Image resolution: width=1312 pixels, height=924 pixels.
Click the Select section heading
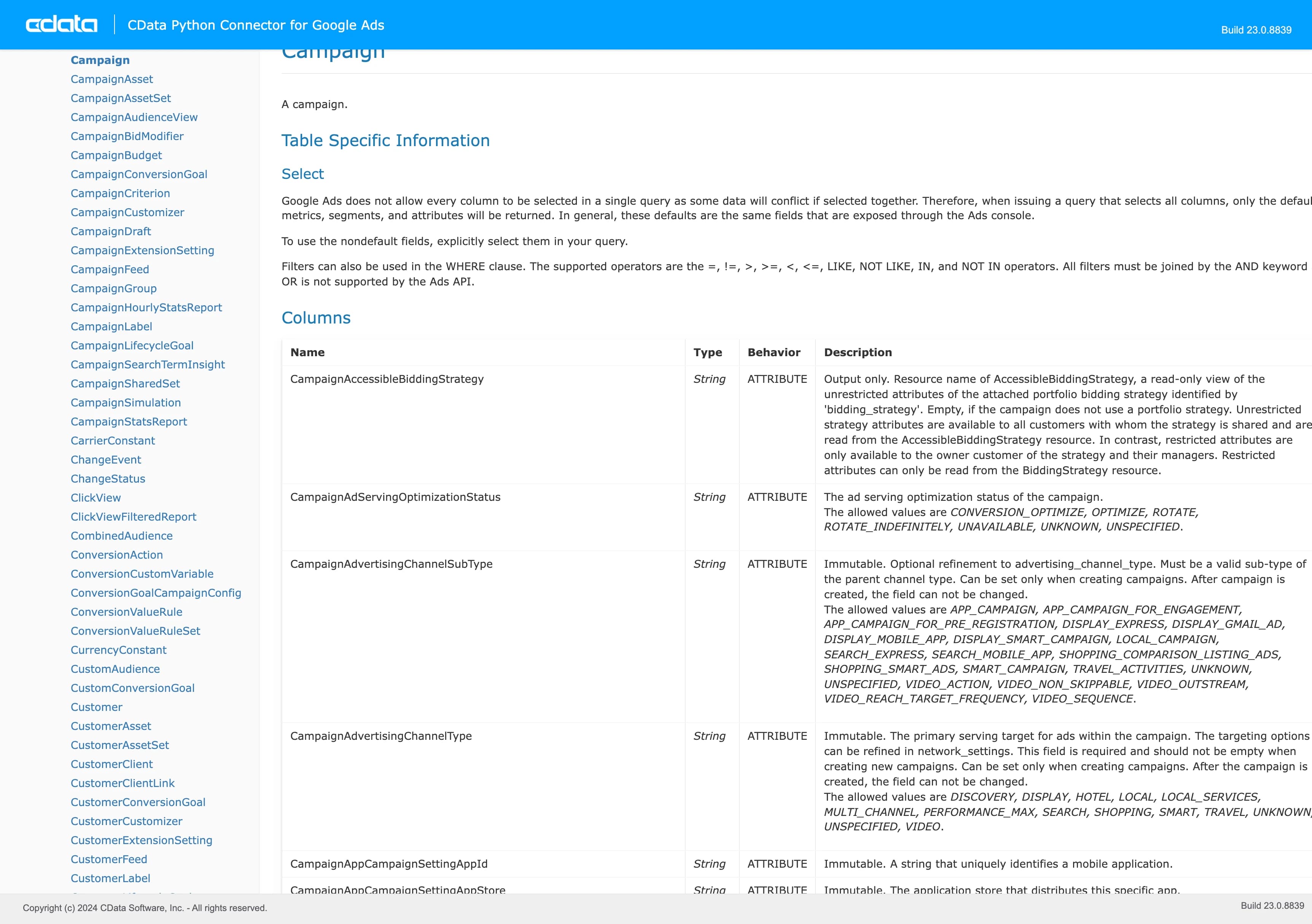click(x=303, y=174)
